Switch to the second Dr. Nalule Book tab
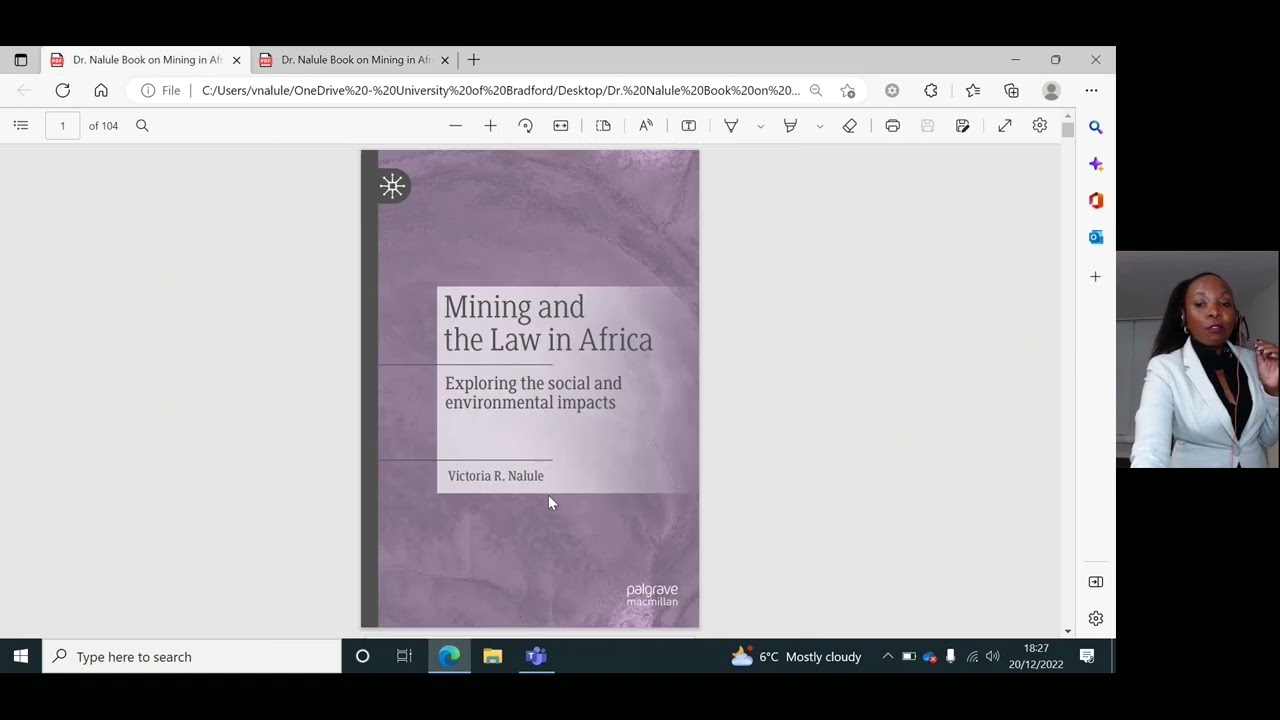 pyautogui.click(x=355, y=60)
